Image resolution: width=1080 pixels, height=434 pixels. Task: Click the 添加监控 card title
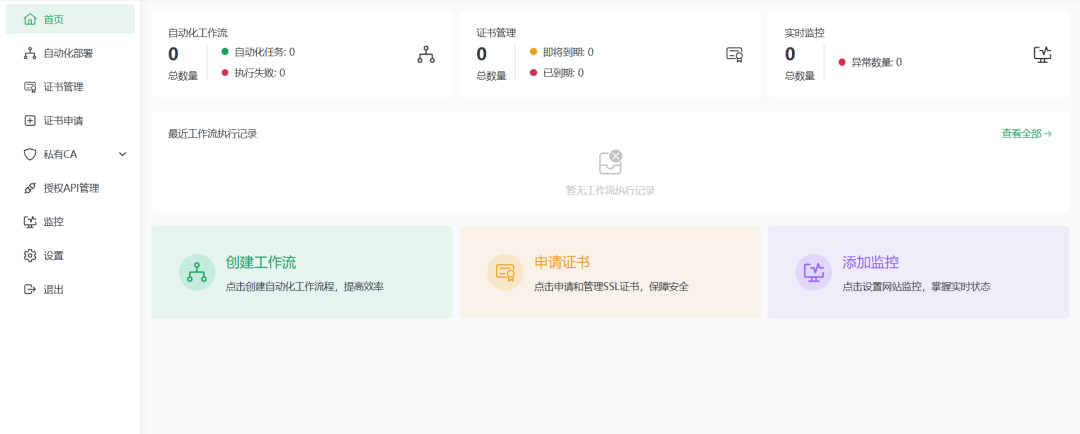point(871,262)
